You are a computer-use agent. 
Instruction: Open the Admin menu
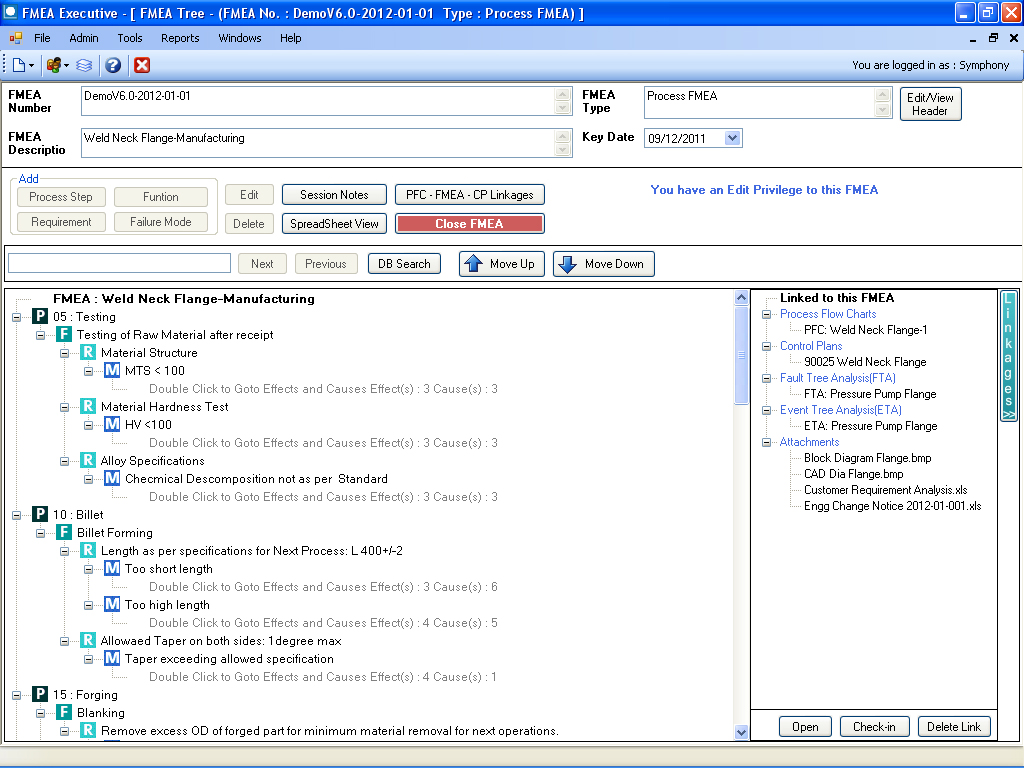84,38
